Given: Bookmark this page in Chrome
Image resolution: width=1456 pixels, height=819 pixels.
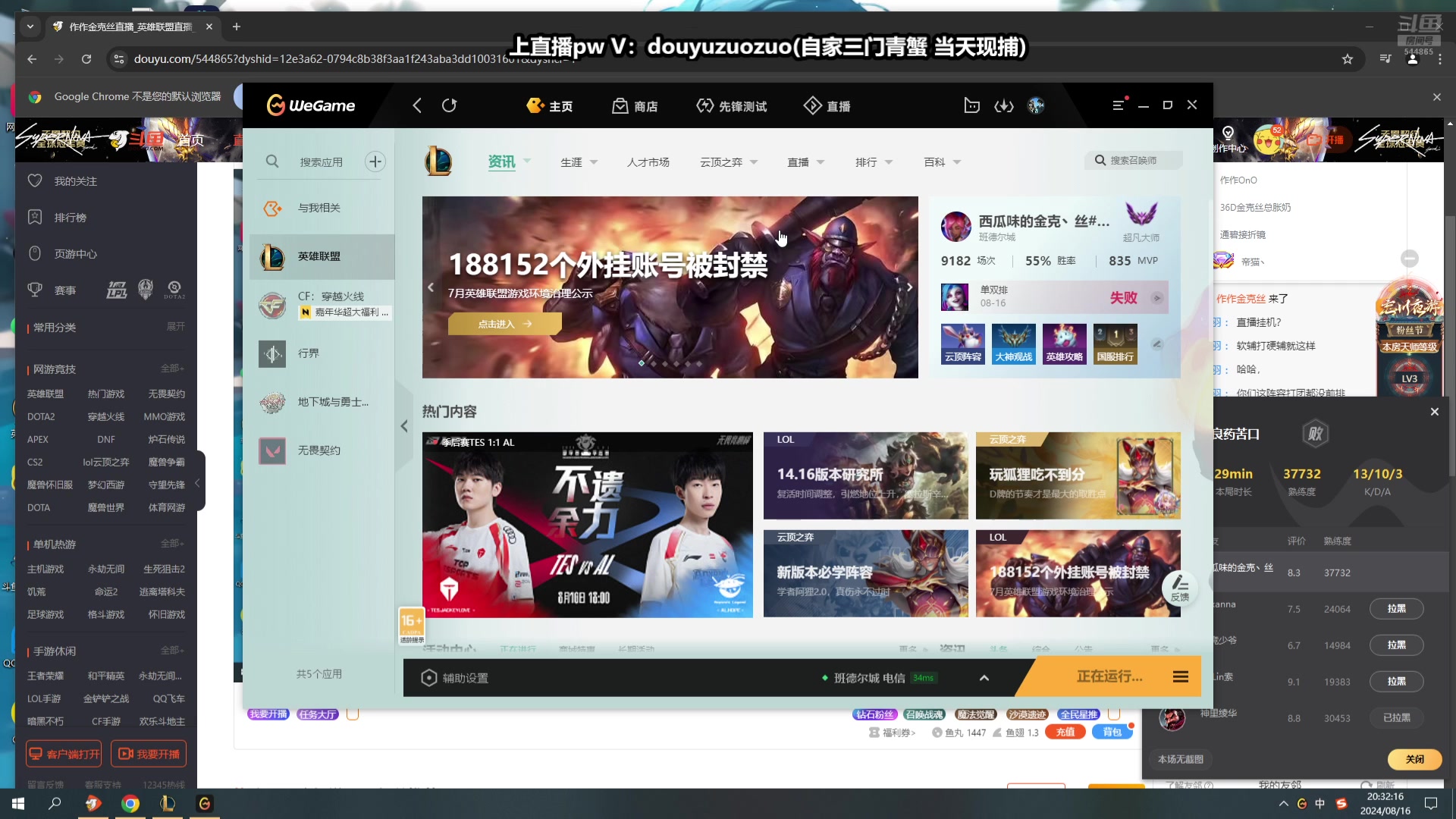Looking at the screenshot, I should (1348, 59).
